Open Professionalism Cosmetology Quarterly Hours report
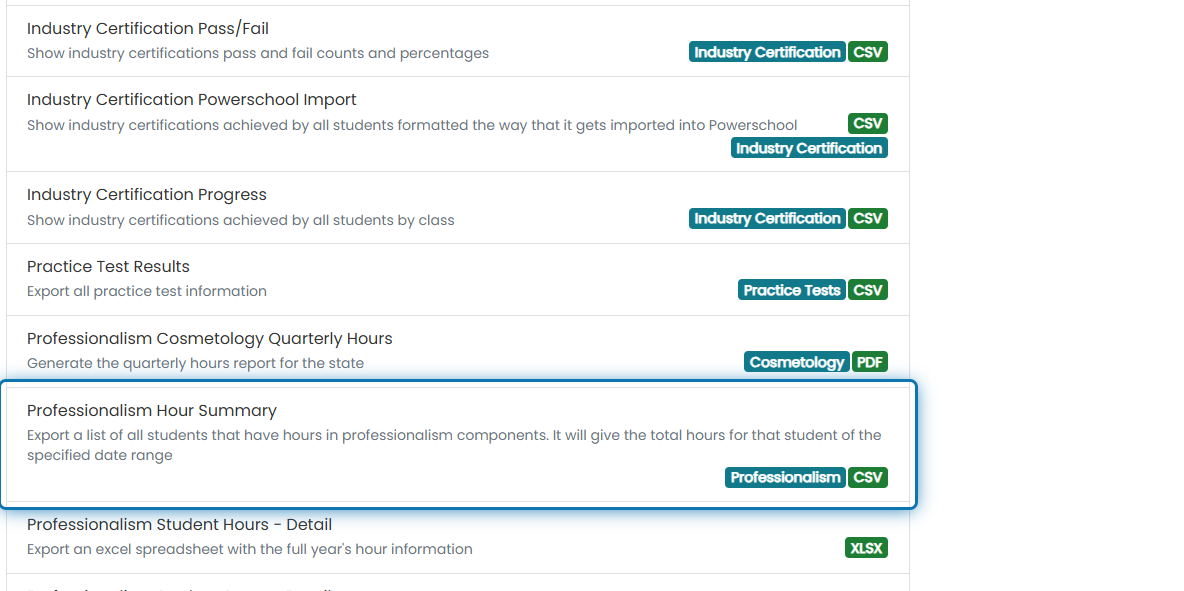The height and width of the screenshot is (591, 1184). tap(458, 351)
